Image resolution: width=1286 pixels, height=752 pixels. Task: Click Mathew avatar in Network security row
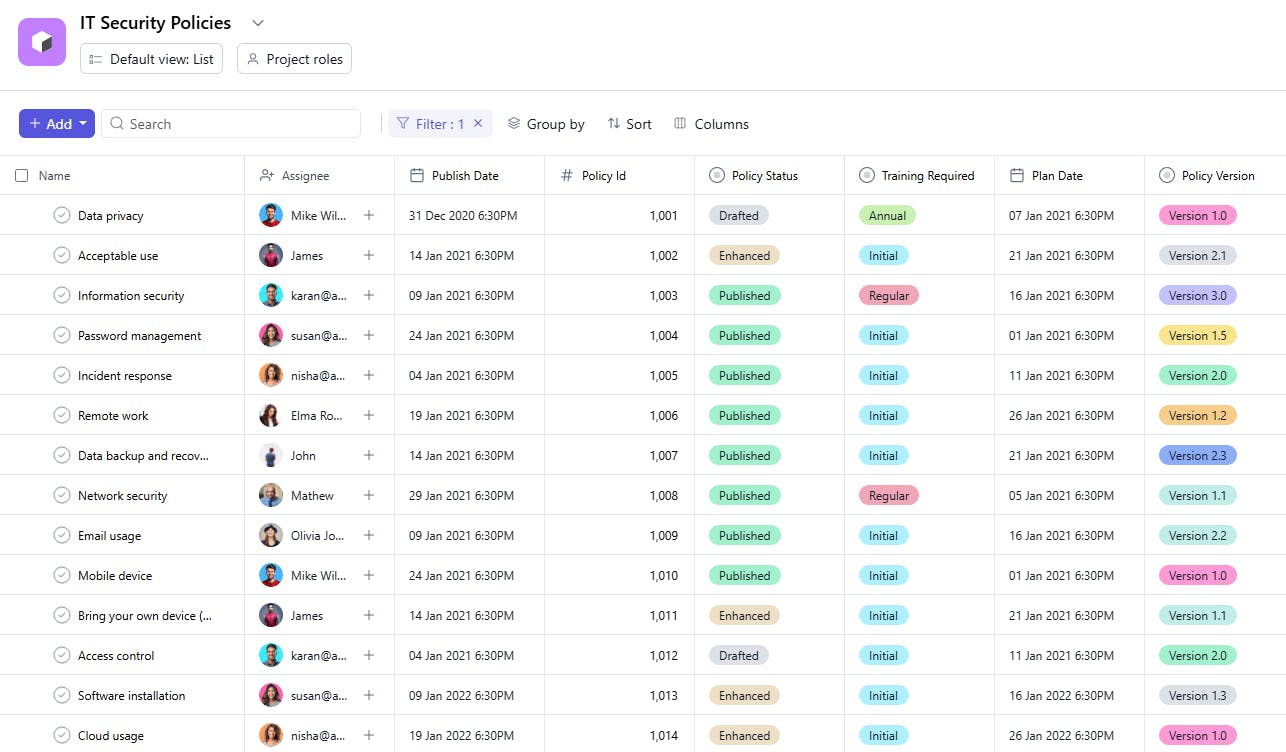click(x=271, y=495)
